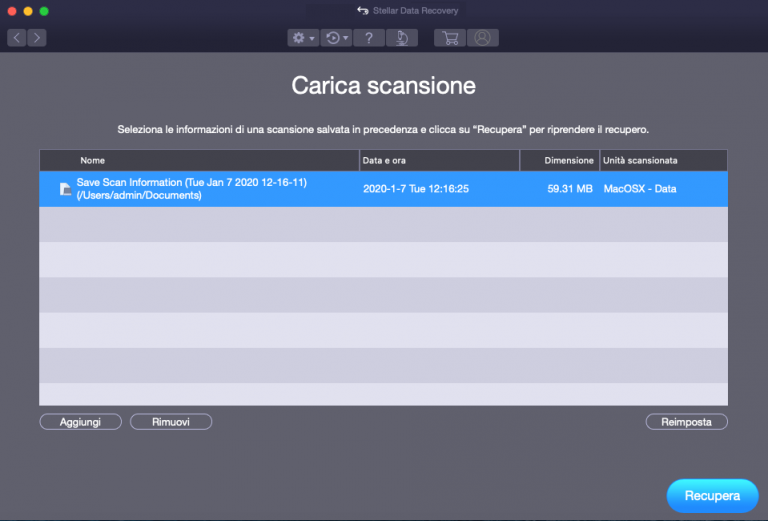
Task: Click the question mark help icon
Action: click(x=369, y=38)
